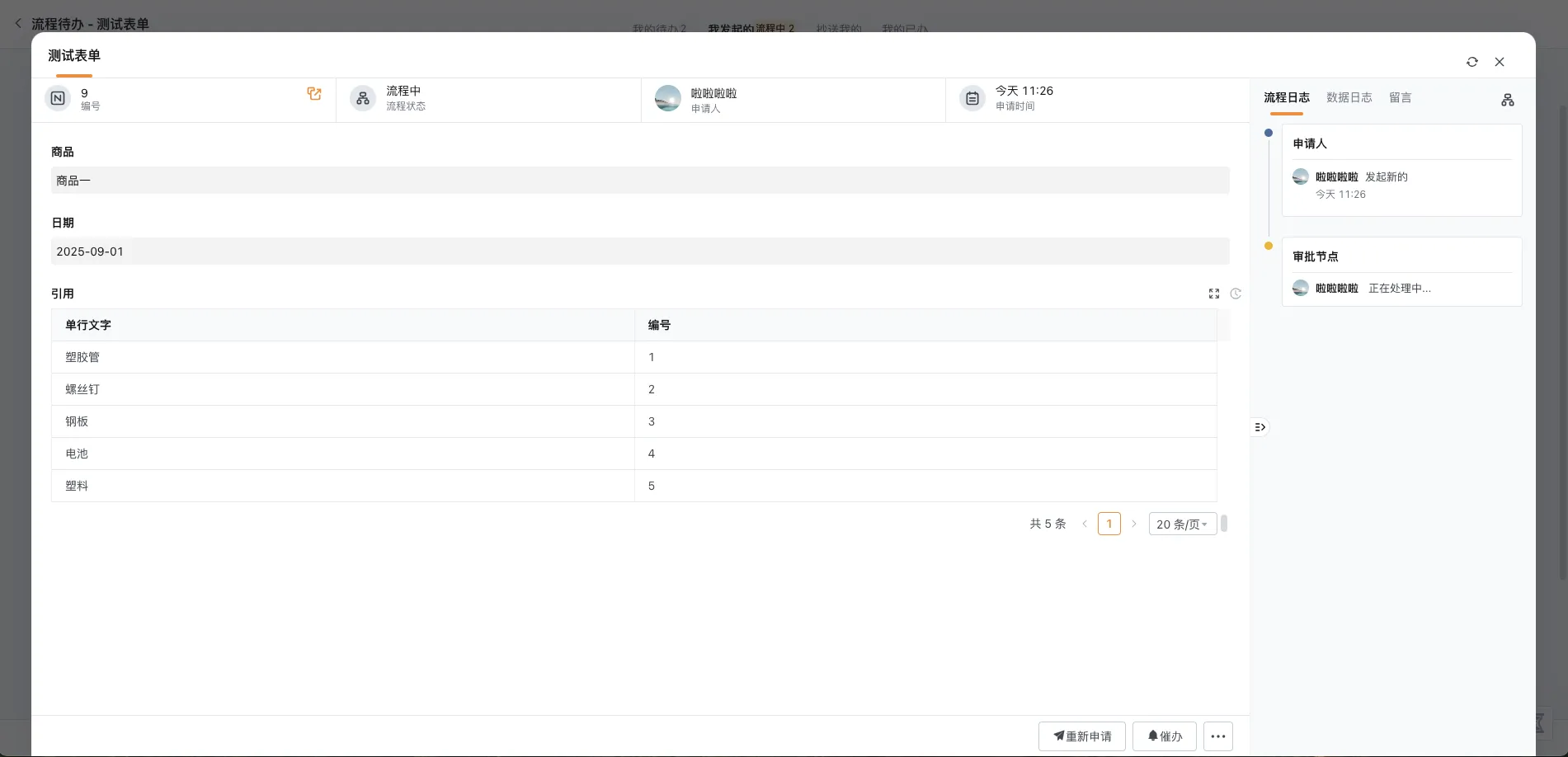Image resolution: width=1568 pixels, height=757 pixels.
Task: Go to previous page arrow
Action: pos(1085,524)
